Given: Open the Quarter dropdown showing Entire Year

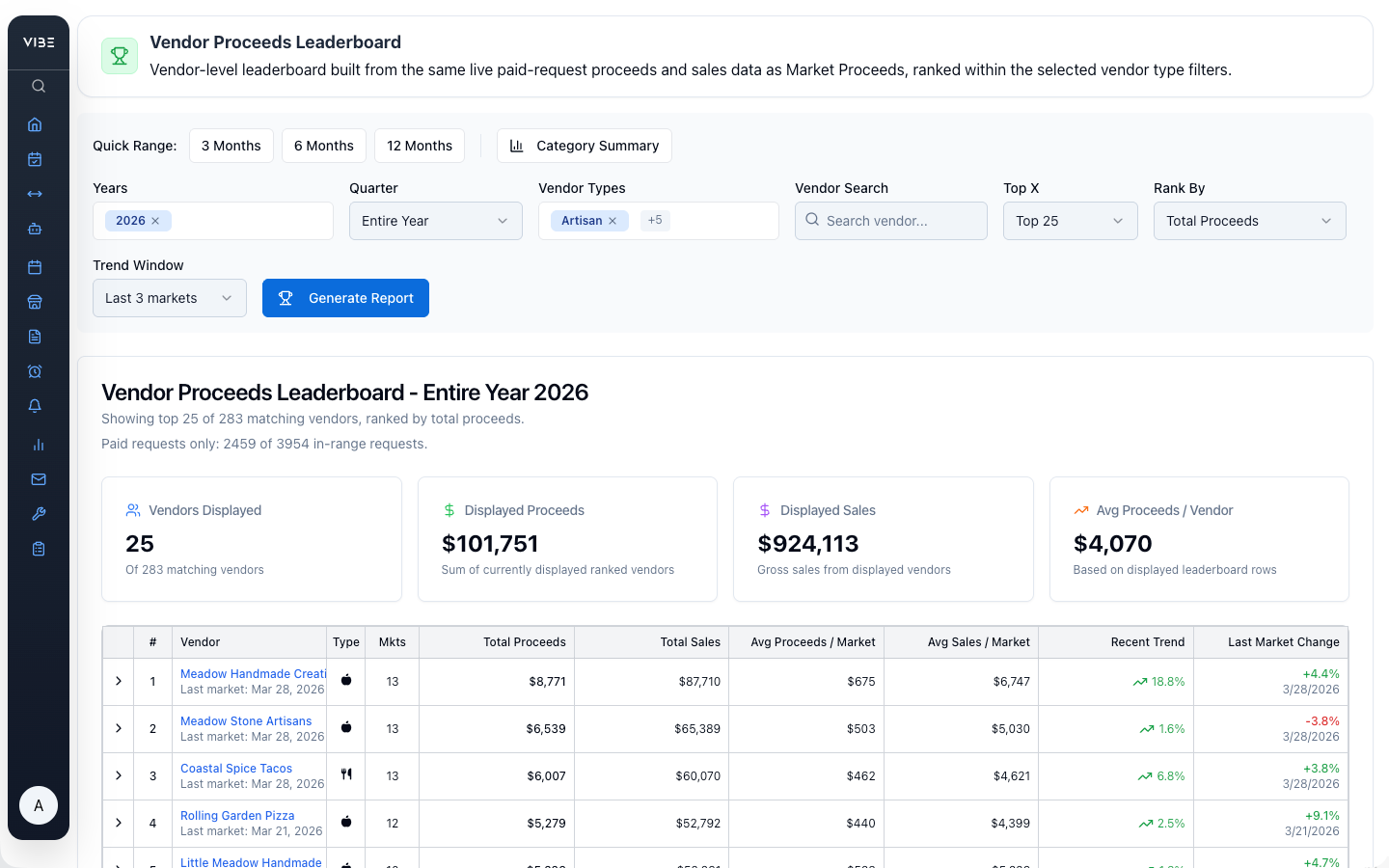Looking at the screenshot, I should click(x=435, y=221).
